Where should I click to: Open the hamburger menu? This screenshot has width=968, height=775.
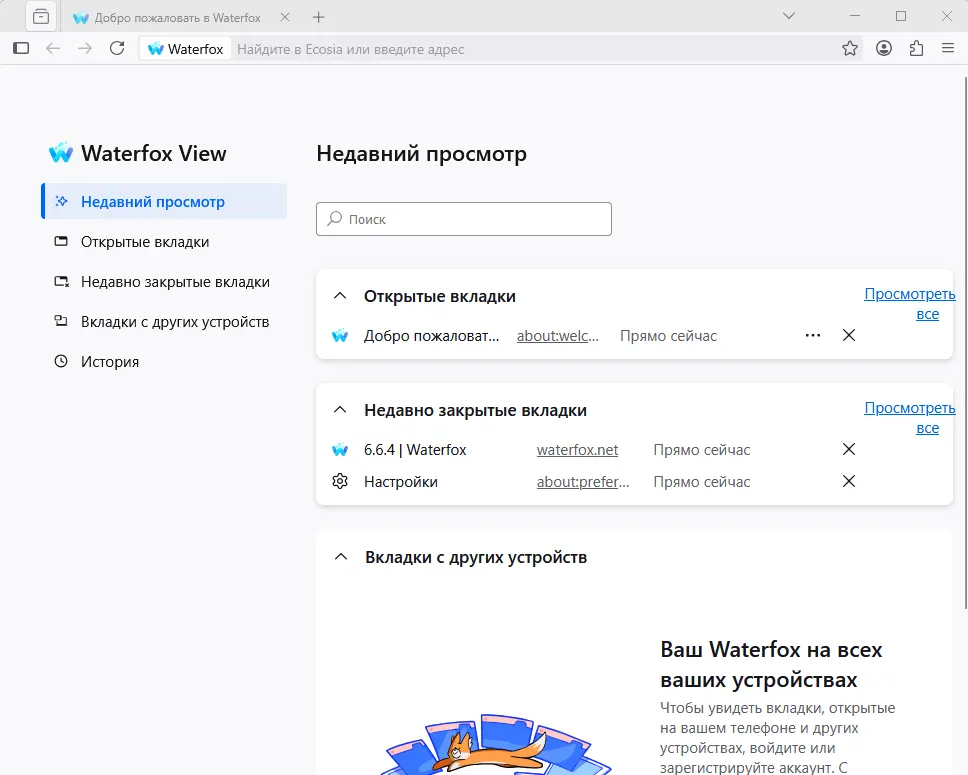click(x=947, y=47)
